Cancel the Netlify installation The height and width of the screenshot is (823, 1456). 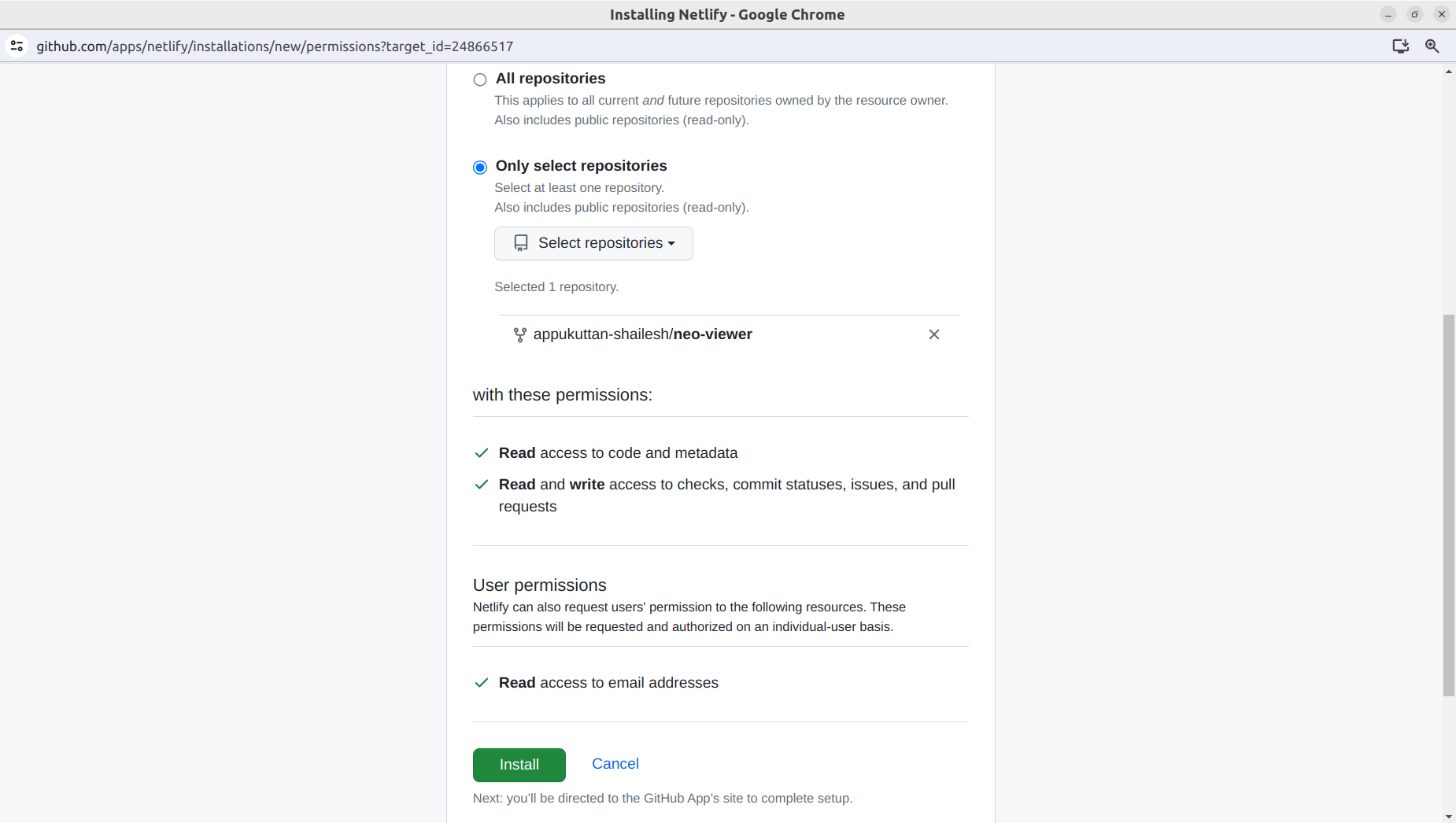(x=615, y=763)
